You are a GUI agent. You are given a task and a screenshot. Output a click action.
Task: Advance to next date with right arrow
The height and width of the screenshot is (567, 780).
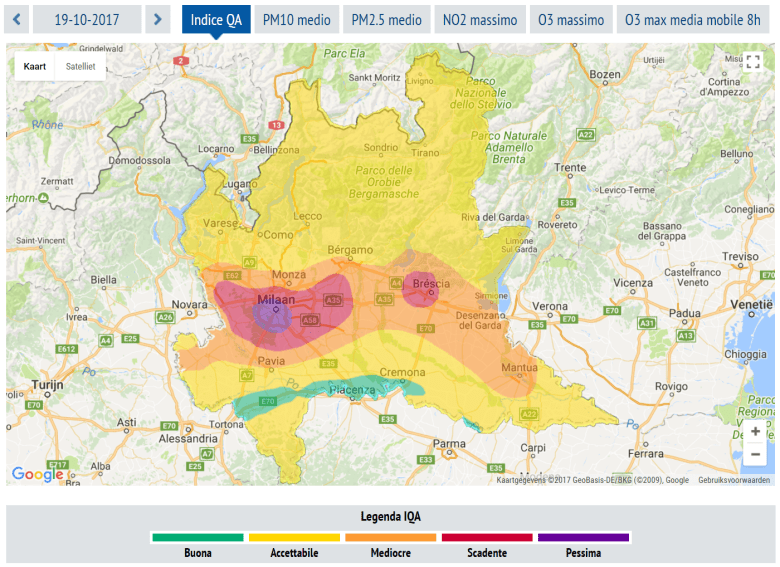click(x=157, y=20)
